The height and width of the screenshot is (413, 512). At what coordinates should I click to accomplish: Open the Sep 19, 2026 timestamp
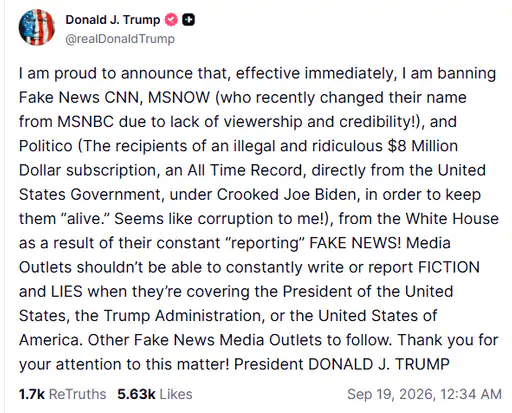424,394
